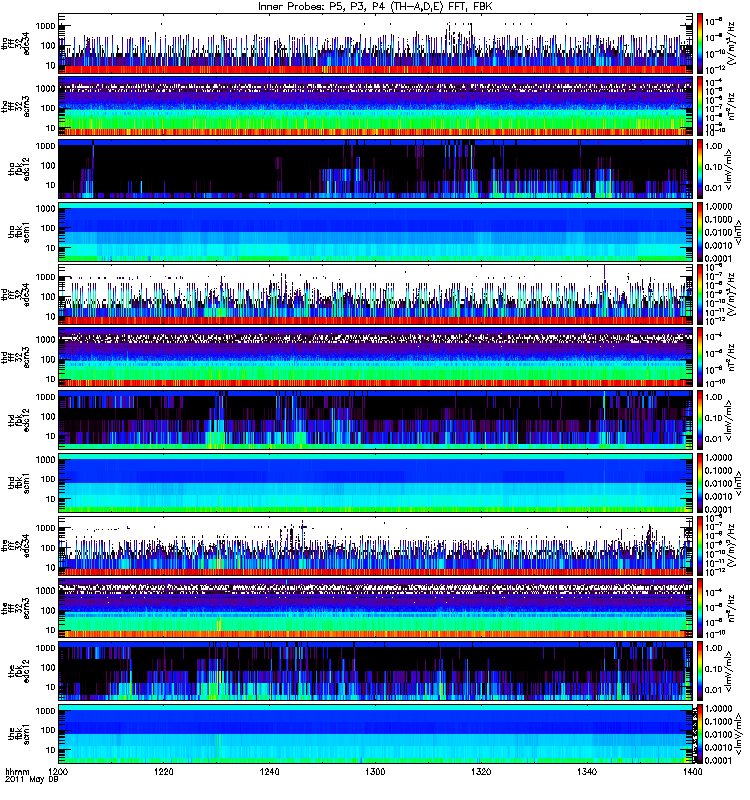Select the tha fff_32 scm3 spectrogram panel
This screenshot has height=800, width=750.
(376, 107)
